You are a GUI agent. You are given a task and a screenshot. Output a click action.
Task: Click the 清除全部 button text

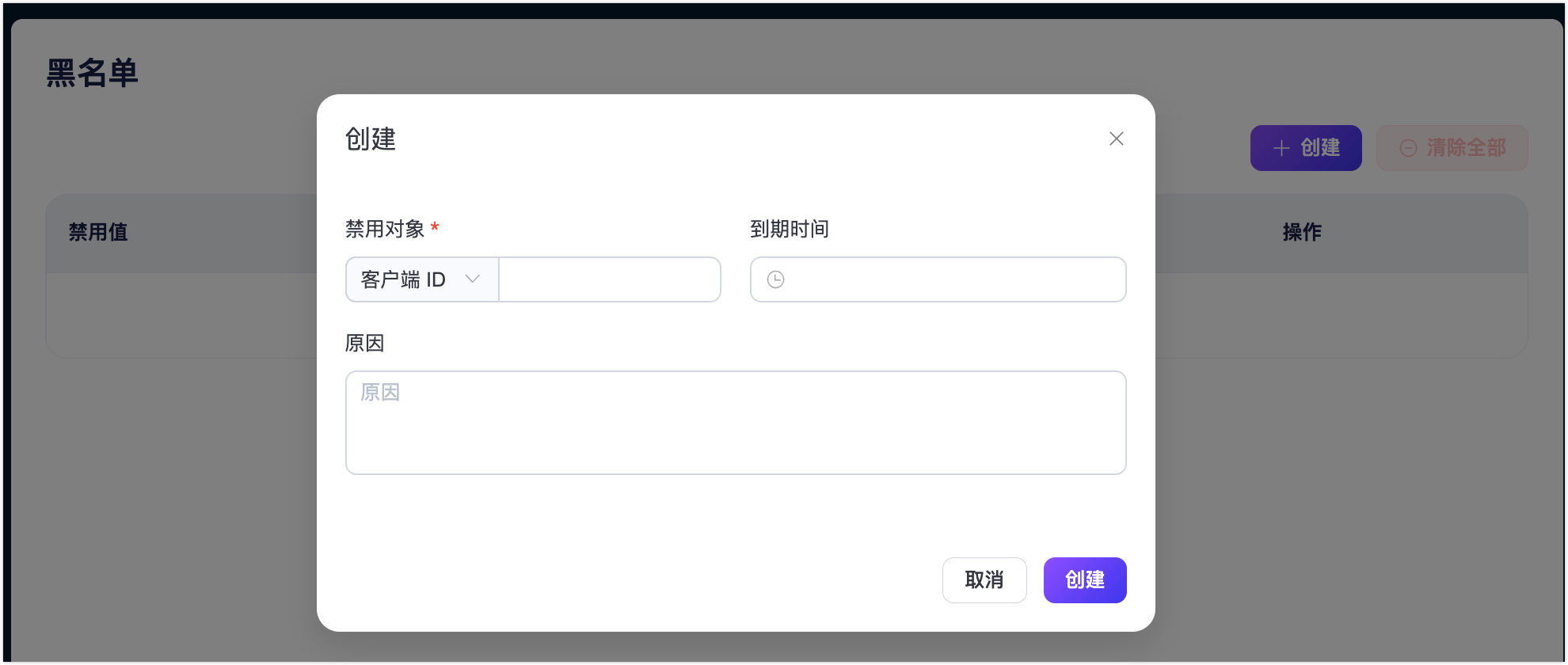click(1466, 148)
